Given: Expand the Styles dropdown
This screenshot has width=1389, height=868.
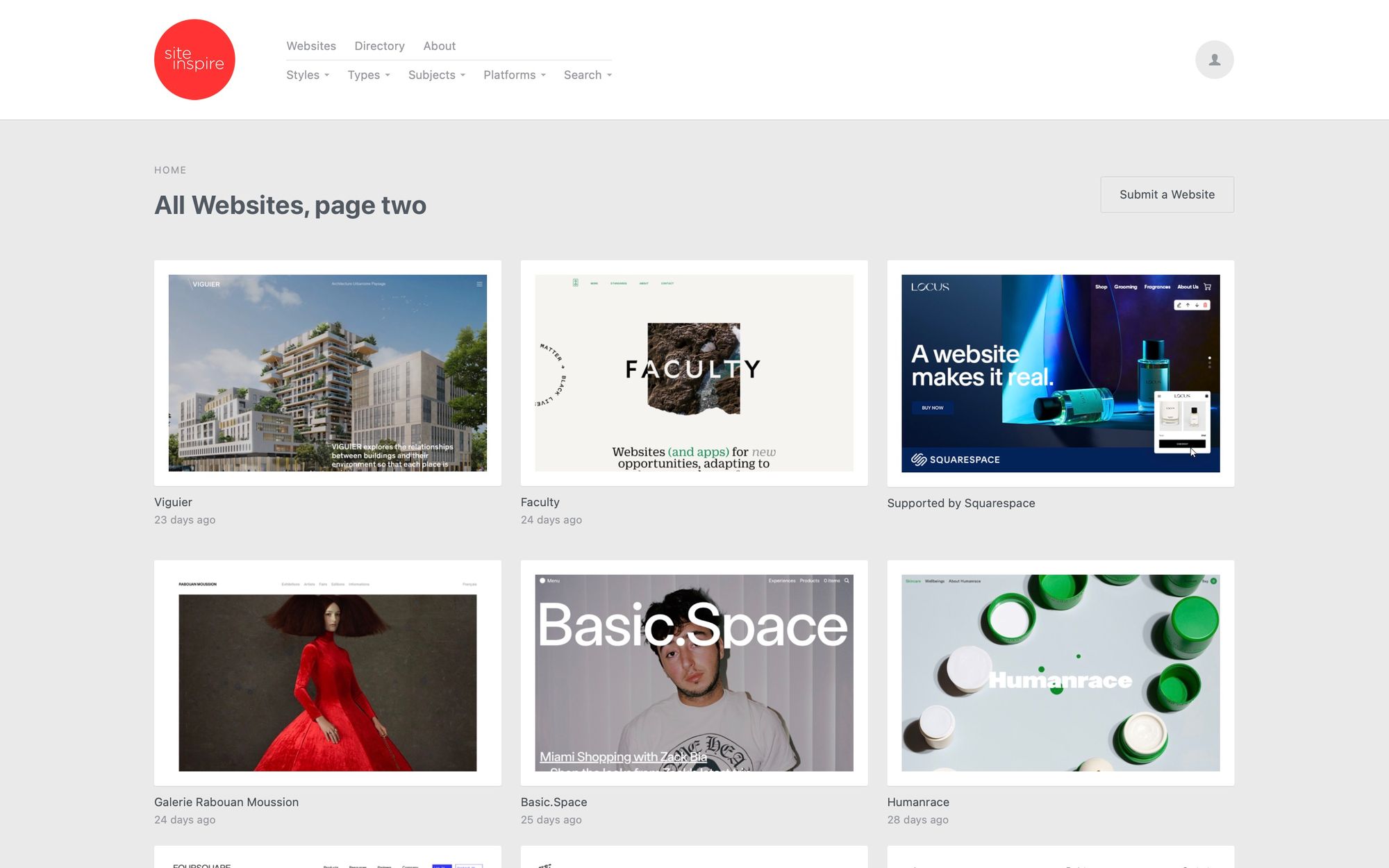Looking at the screenshot, I should click(308, 75).
